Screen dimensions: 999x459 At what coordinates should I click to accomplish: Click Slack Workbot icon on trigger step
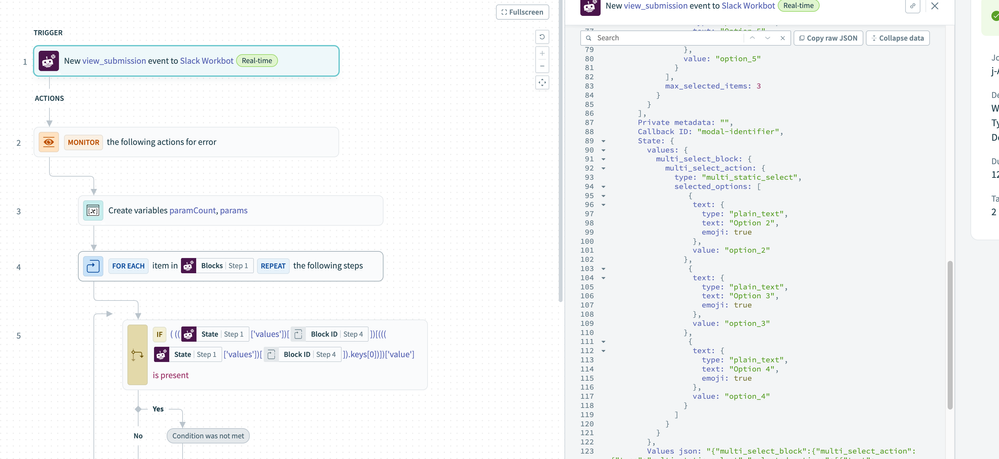point(49,61)
